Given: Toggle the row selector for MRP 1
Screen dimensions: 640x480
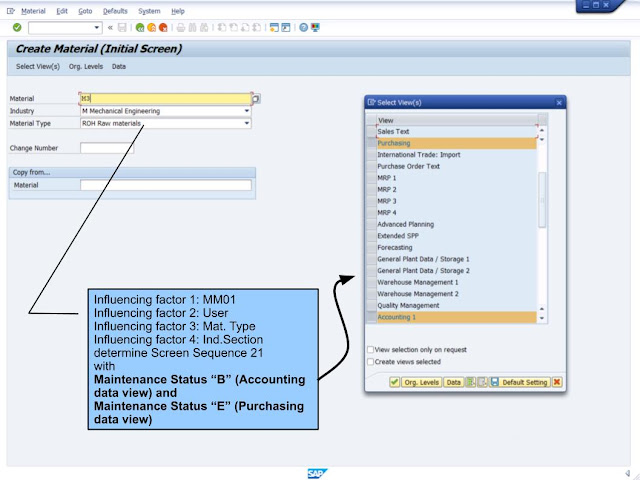Looking at the screenshot, I should coord(371,178).
